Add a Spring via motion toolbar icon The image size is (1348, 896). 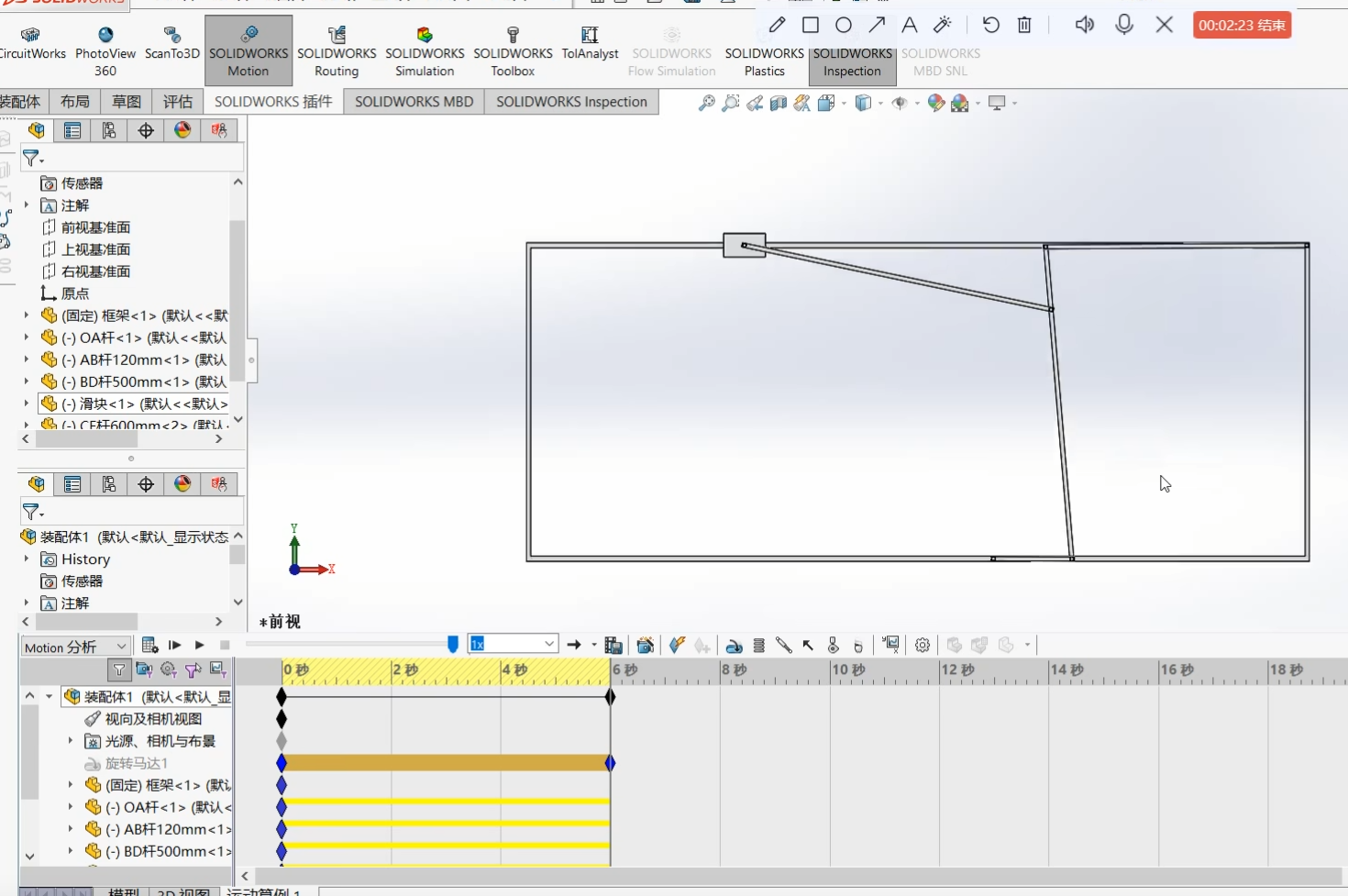pos(759,646)
